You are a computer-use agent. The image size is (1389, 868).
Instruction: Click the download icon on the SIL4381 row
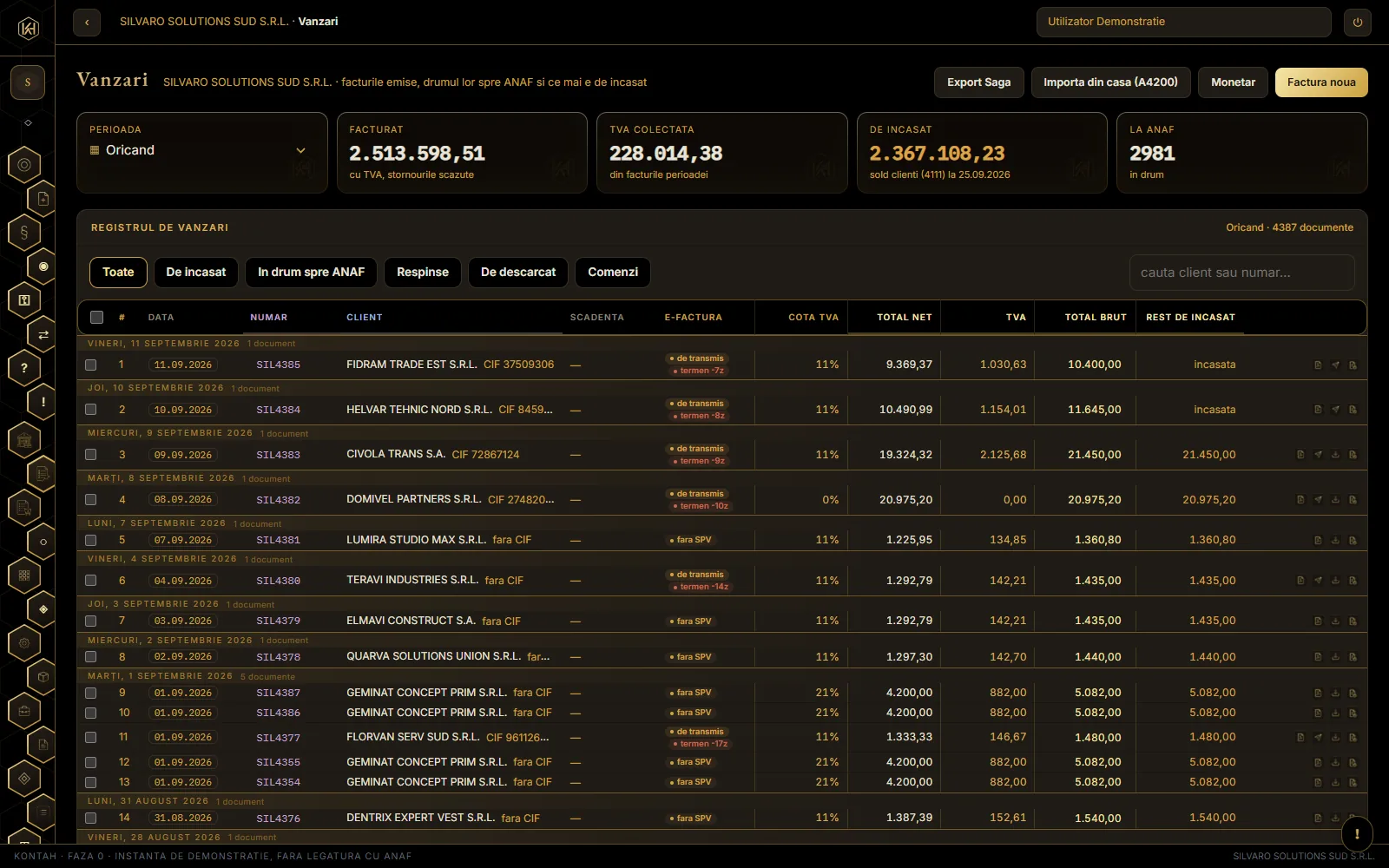coord(1335,540)
